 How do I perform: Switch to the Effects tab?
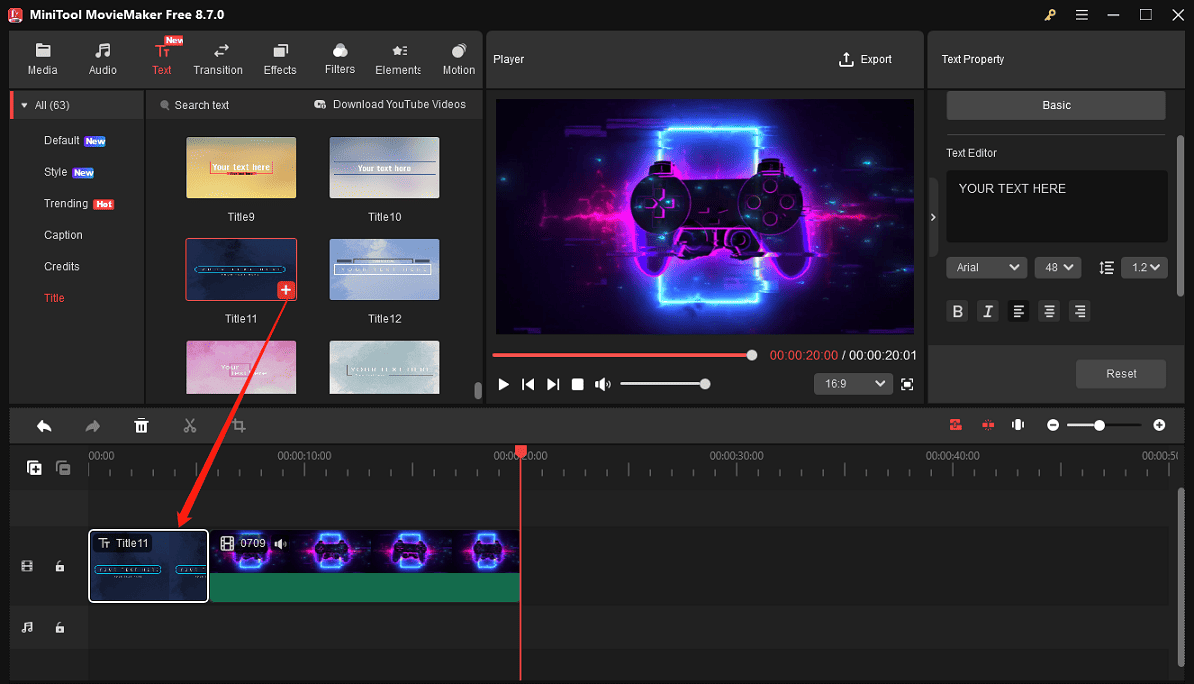coord(280,59)
